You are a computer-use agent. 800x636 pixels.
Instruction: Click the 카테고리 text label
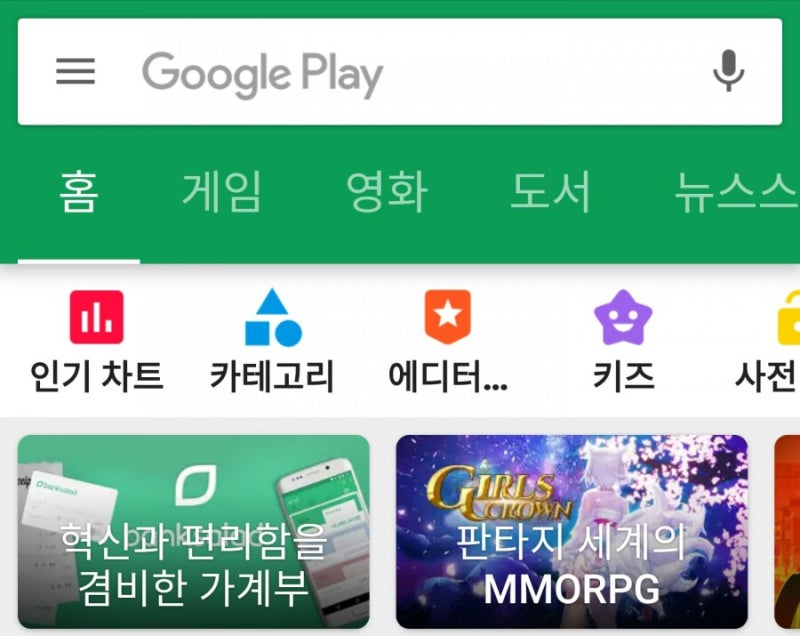[272, 376]
